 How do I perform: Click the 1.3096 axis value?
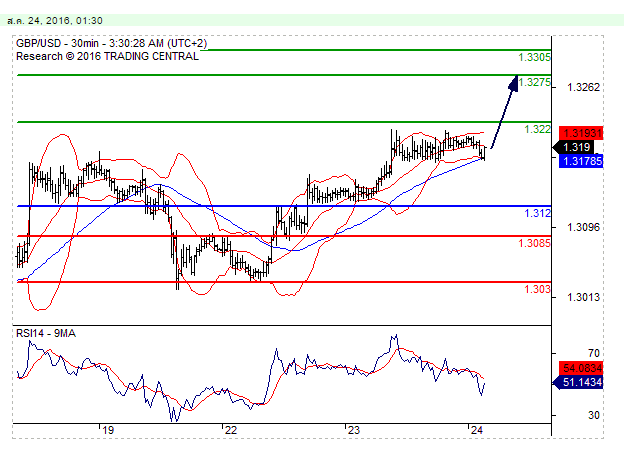[x=583, y=227]
